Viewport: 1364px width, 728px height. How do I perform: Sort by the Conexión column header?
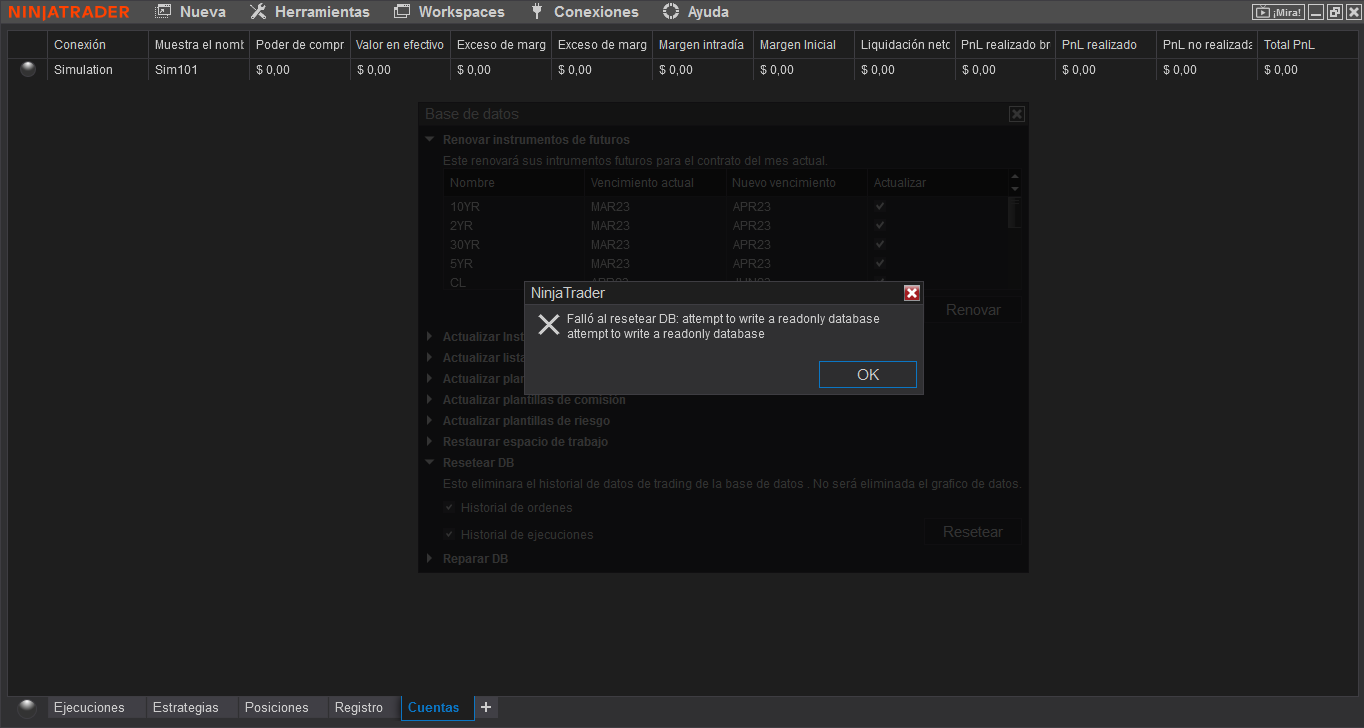98,45
